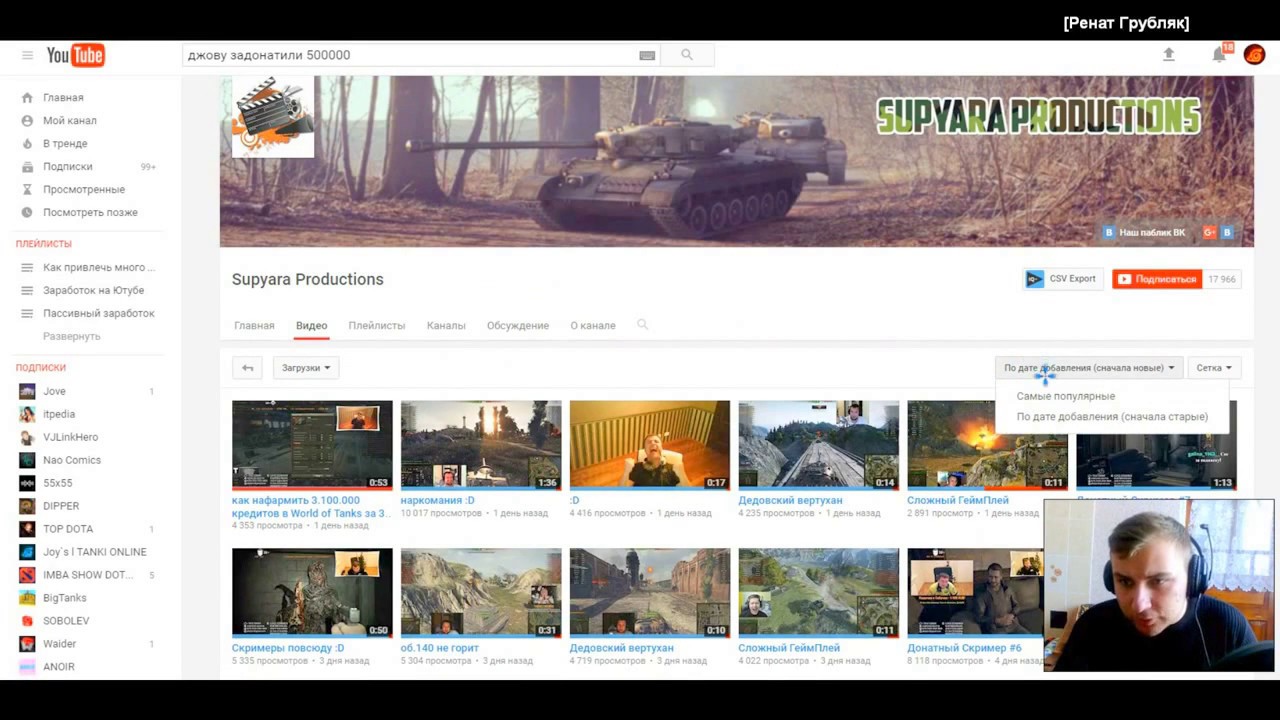Open the sort by date dropdown
The height and width of the screenshot is (720, 1280).
1089,368
